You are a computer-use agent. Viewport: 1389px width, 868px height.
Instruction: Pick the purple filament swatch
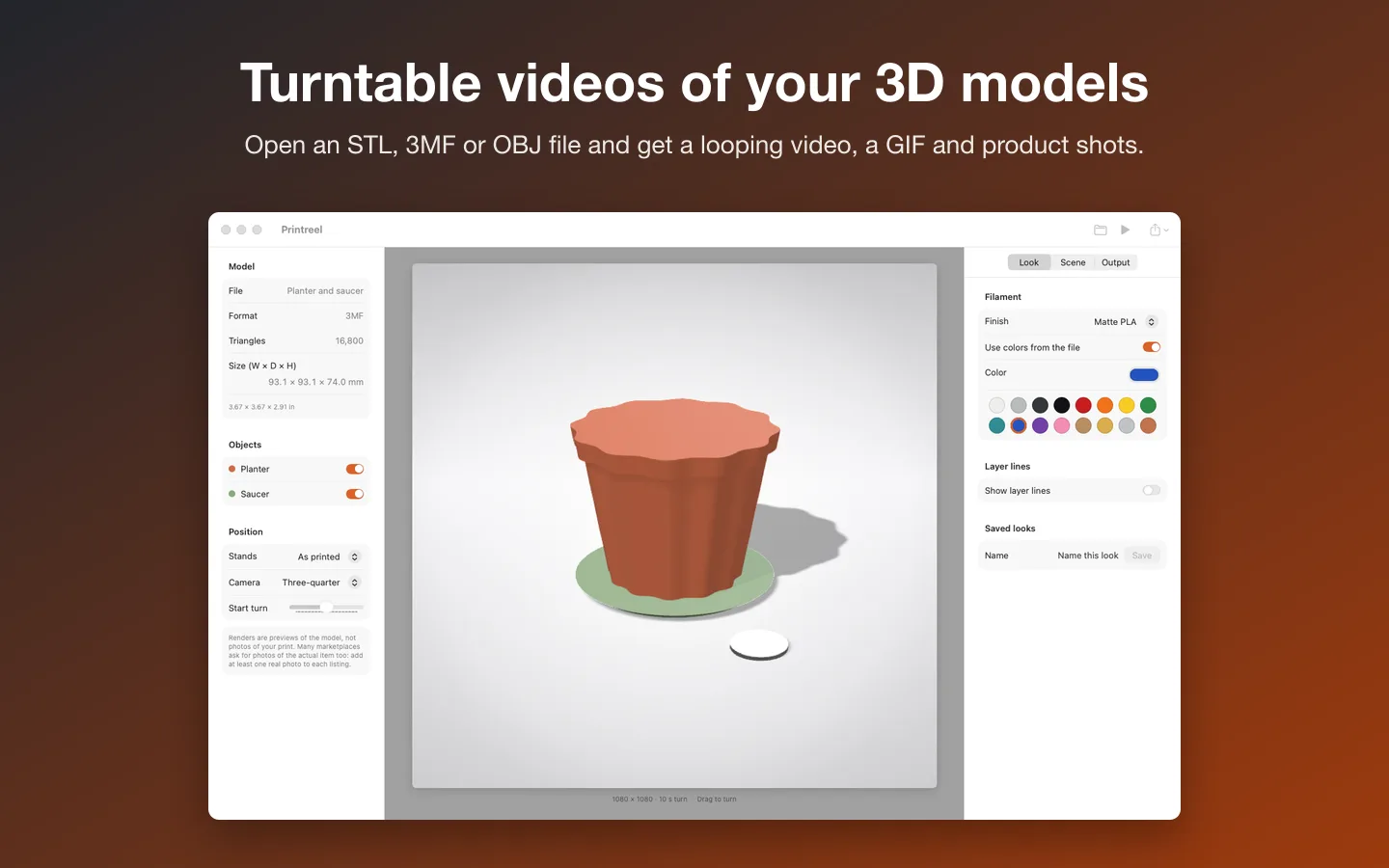1040,425
